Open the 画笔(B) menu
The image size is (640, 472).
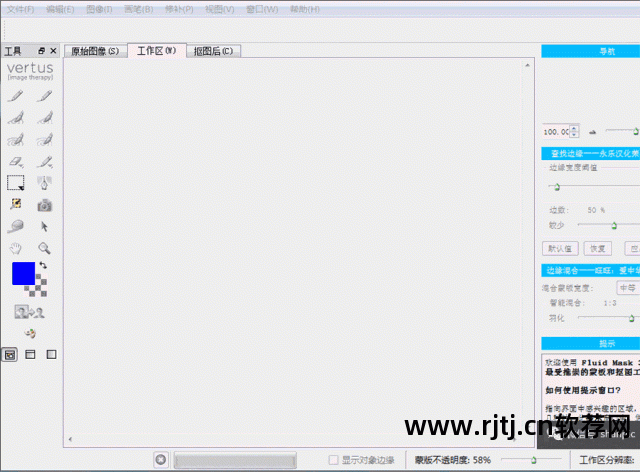pyautogui.click(x=138, y=9)
